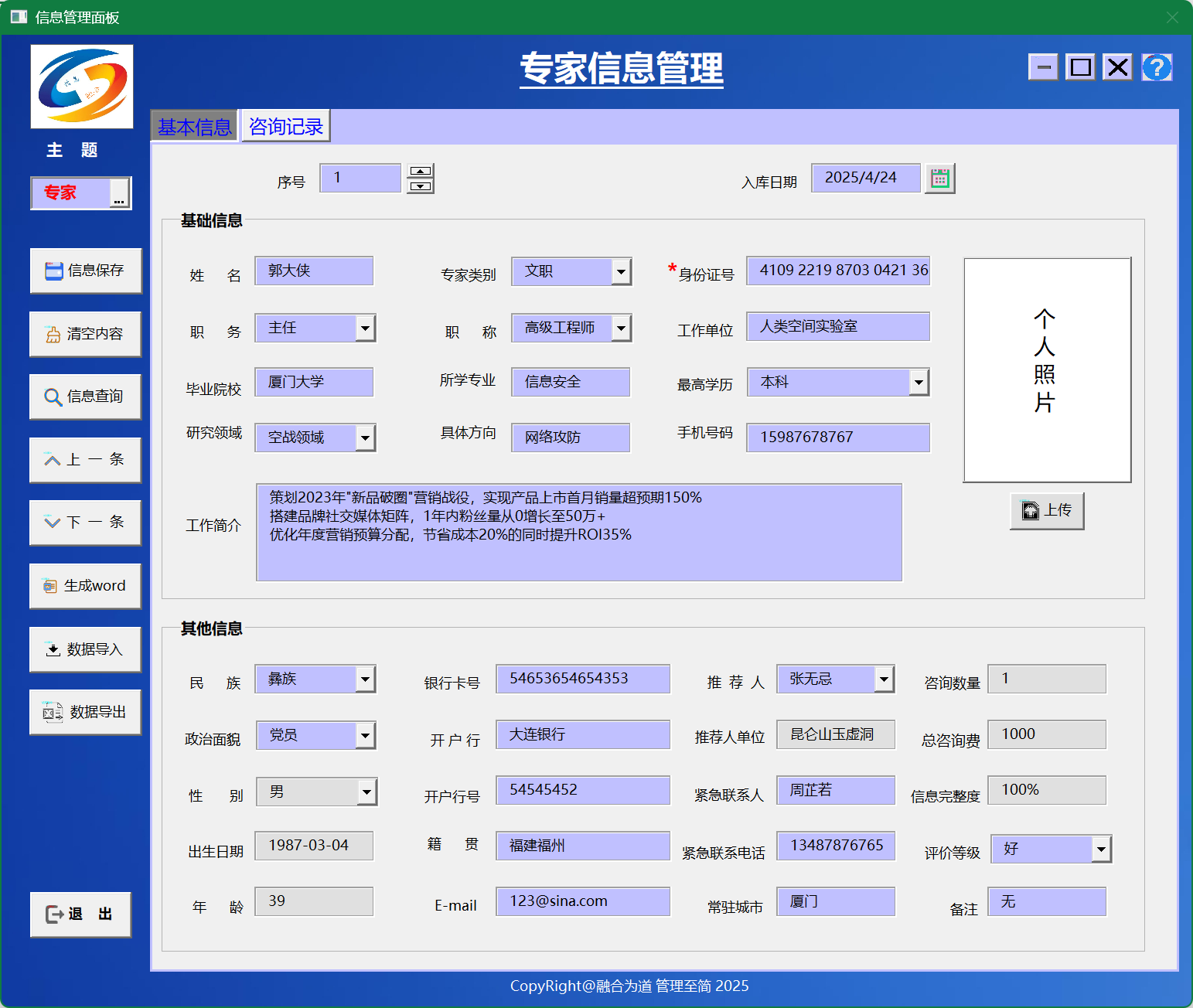Maximize the inner panel with square button
Viewport: 1193px width, 1008px height.
coord(1080,67)
